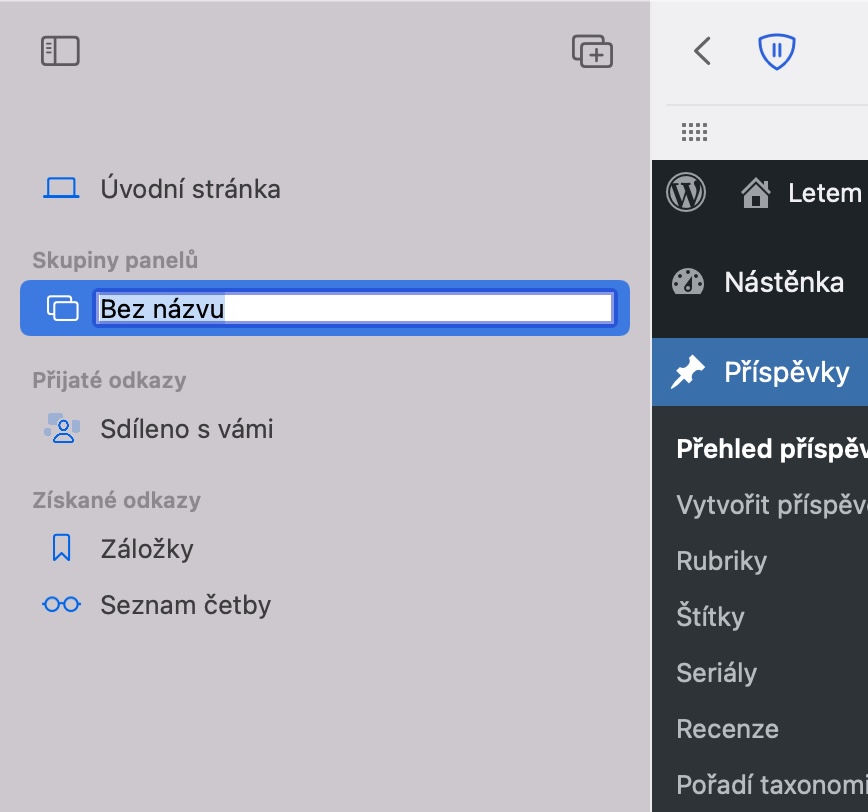Click the Příspěvky pushpin icon

pos(688,373)
